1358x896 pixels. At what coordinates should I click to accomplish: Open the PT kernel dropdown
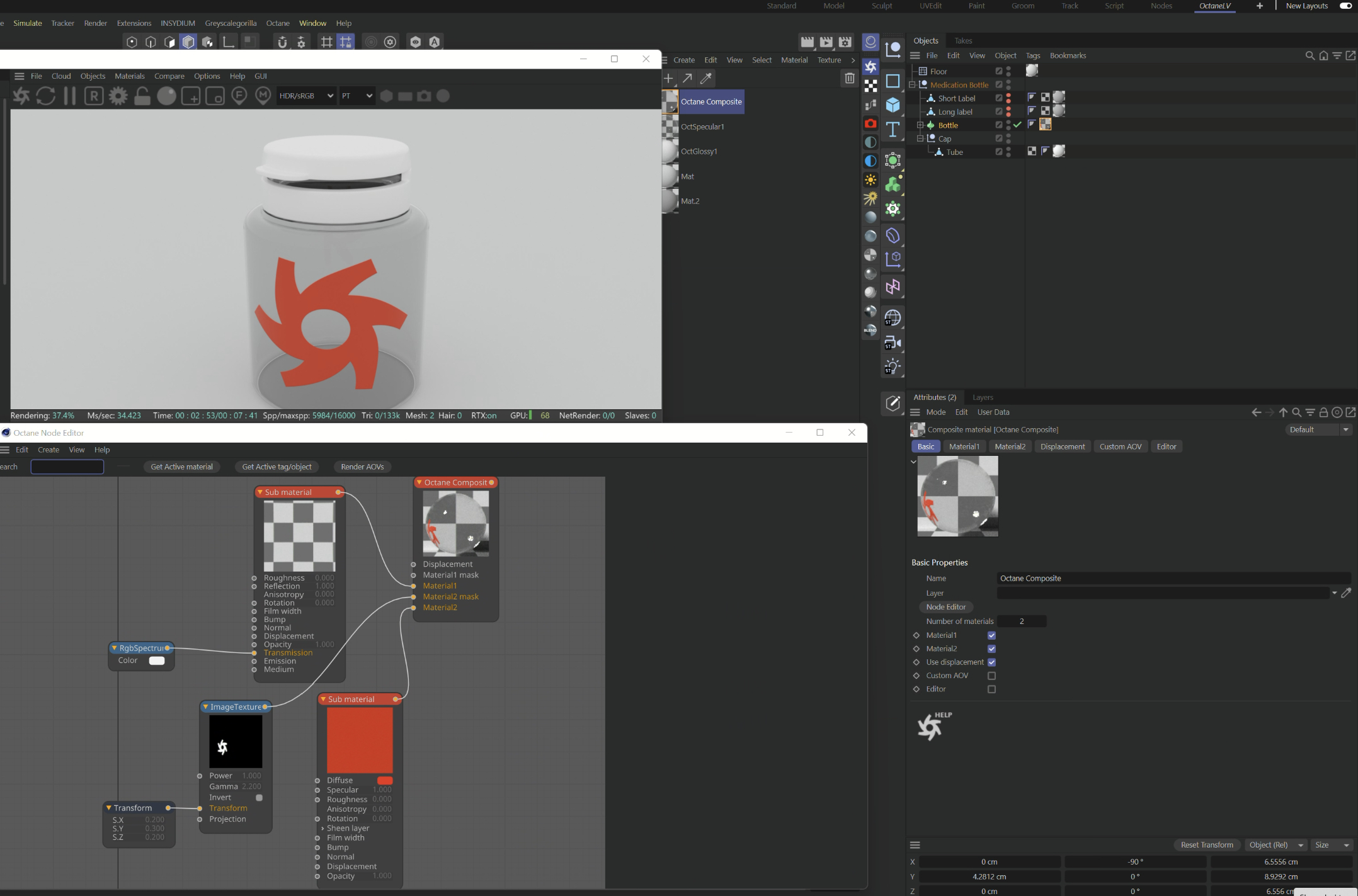point(357,96)
